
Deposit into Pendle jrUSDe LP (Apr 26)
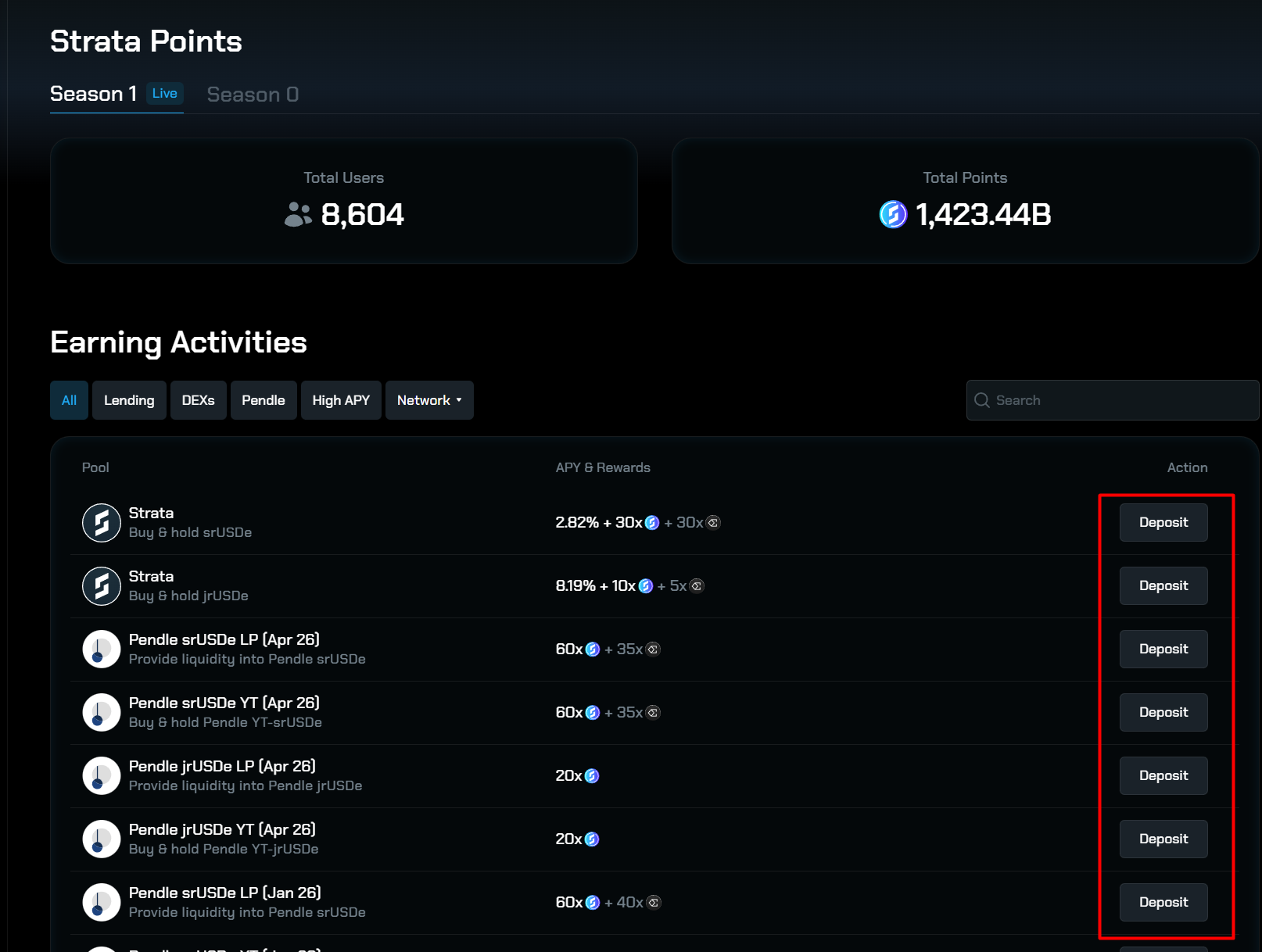coord(1163,776)
